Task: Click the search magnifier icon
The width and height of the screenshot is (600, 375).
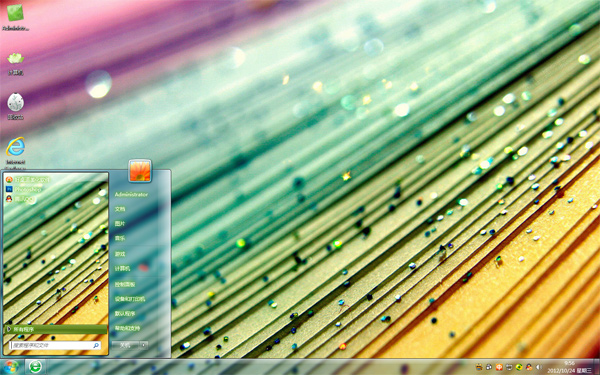Action: click(x=96, y=345)
